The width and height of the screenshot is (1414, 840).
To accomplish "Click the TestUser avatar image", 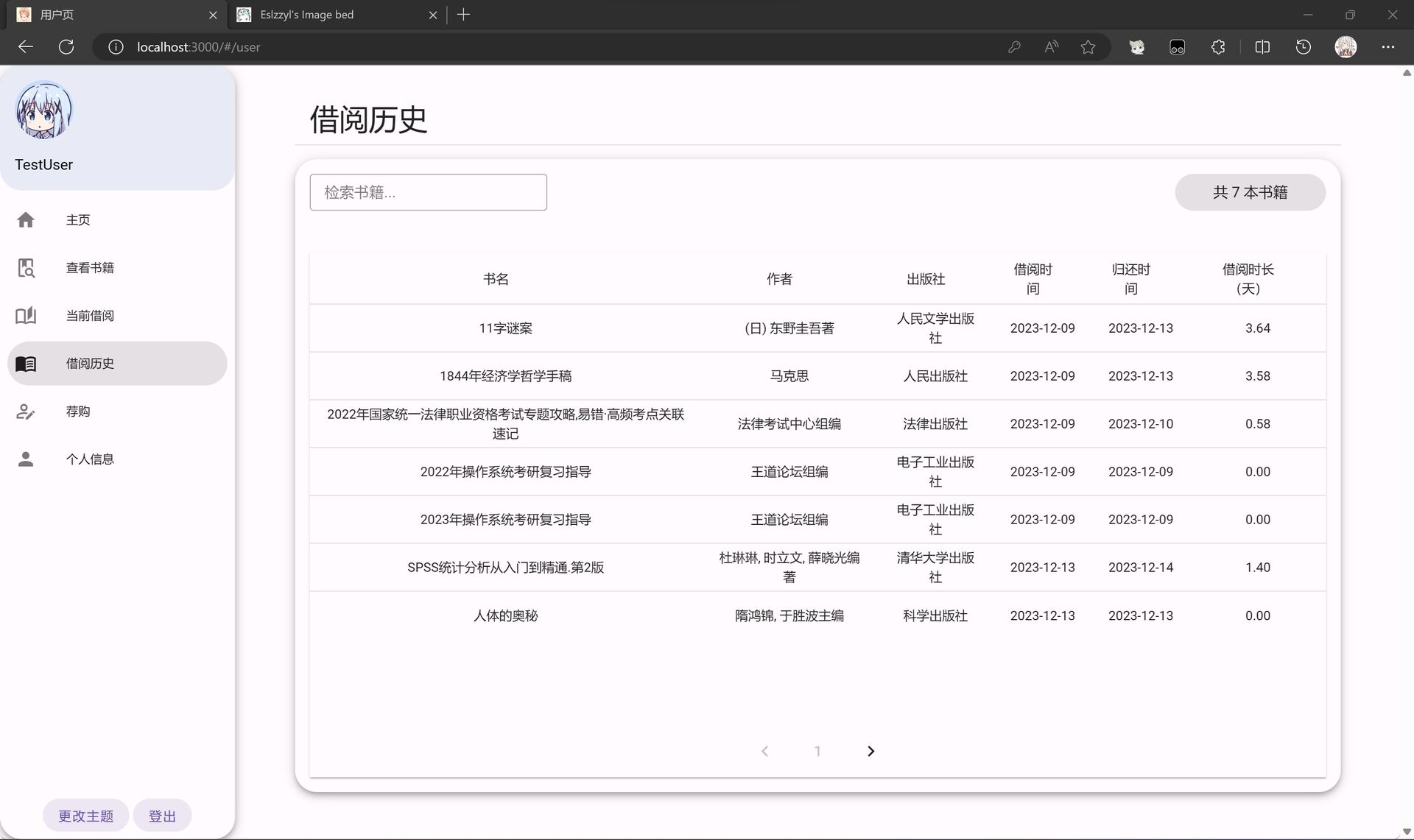I will tap(43, 111).
